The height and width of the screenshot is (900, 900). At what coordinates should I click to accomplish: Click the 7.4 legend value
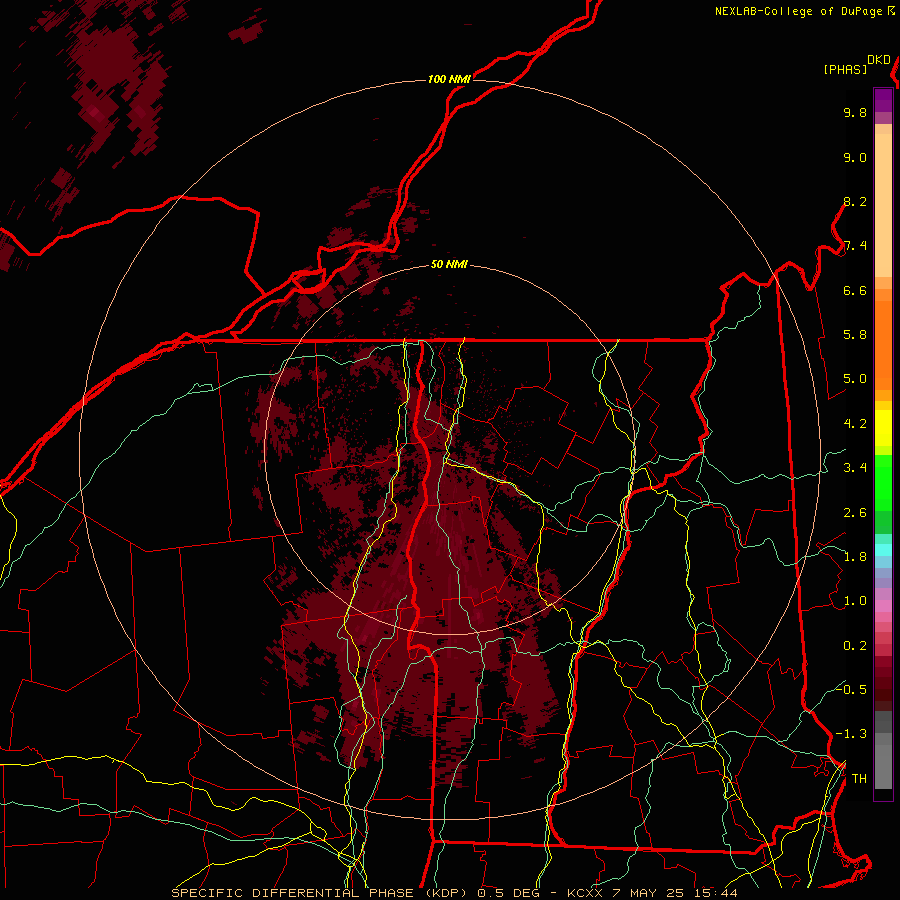[855, 246]
